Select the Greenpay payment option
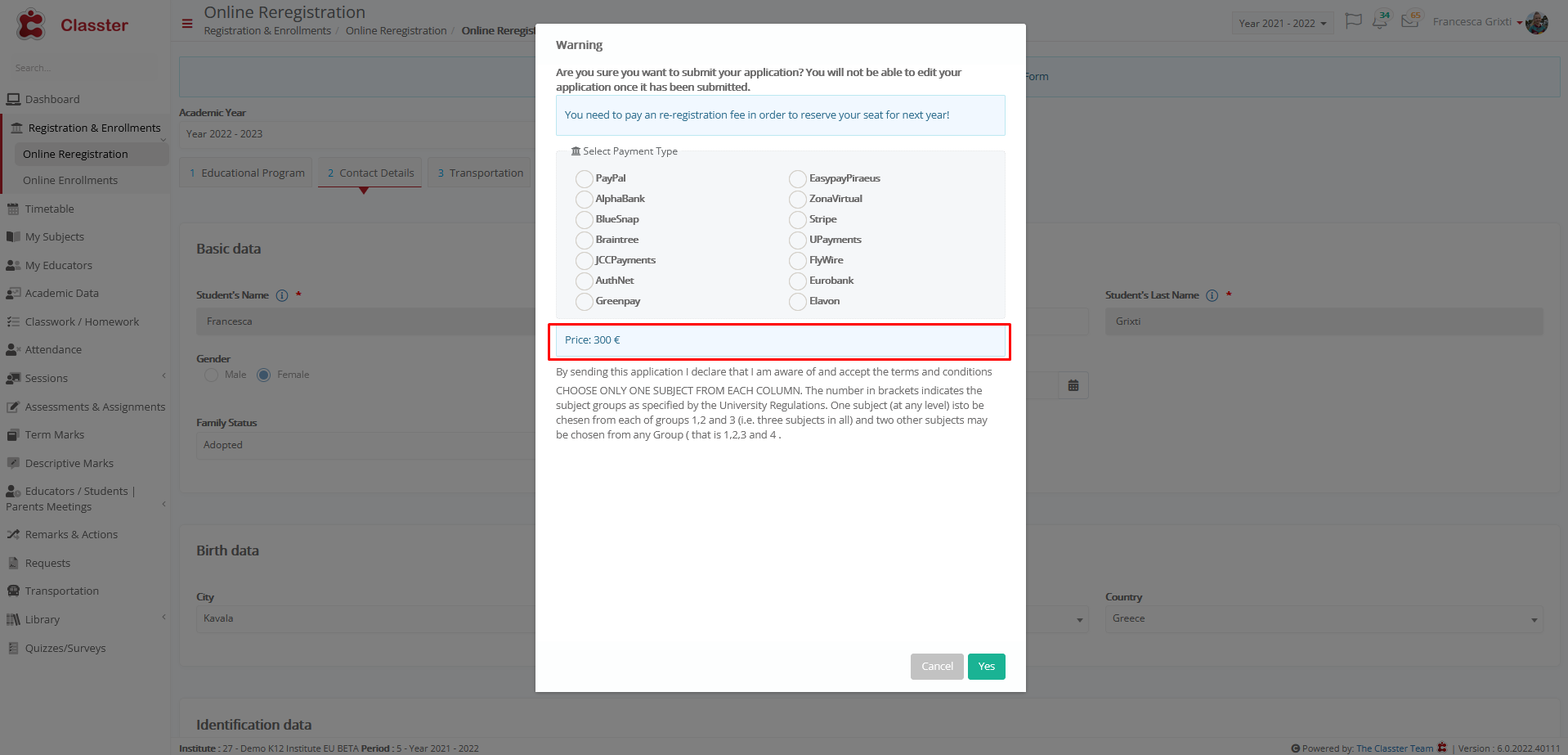This screenshot has height=755, width=1568. point(584,301)
